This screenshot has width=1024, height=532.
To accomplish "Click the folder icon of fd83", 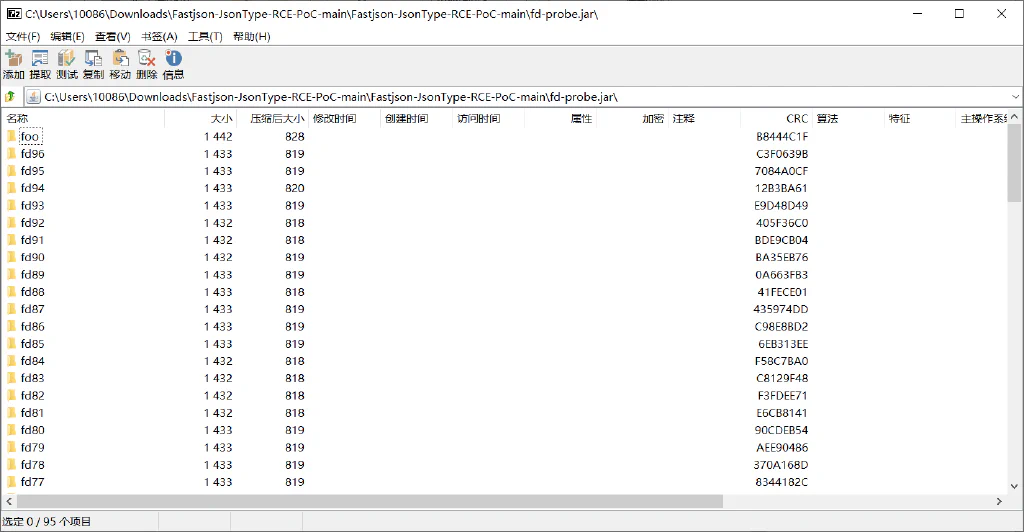I will pyautogui.click(x=11, y=377).
